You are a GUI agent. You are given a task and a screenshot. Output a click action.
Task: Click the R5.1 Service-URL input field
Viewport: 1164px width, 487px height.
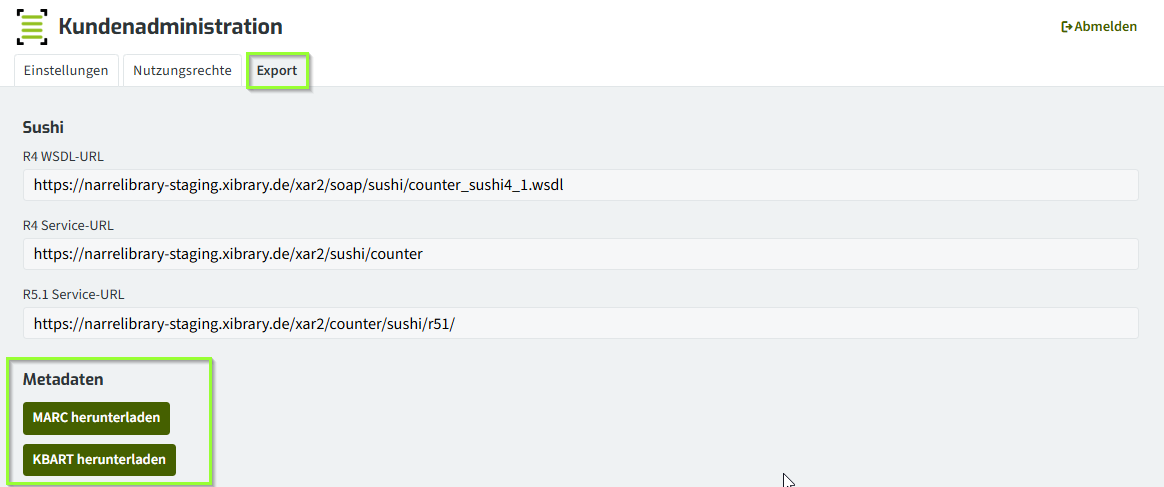[581, 323]
